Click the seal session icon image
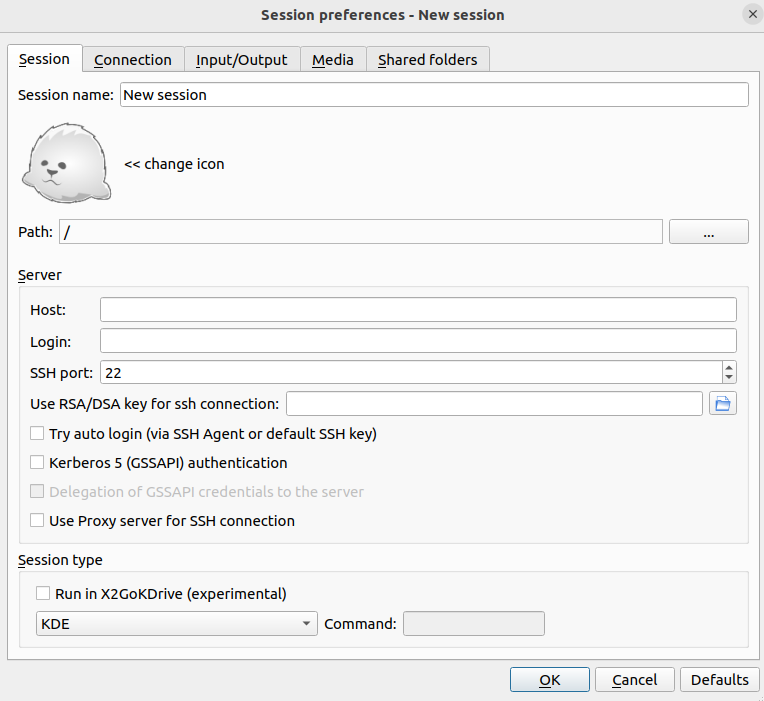The height and width of the screenshot is (701, 764). pyautogui.click(x=66, y=164)
